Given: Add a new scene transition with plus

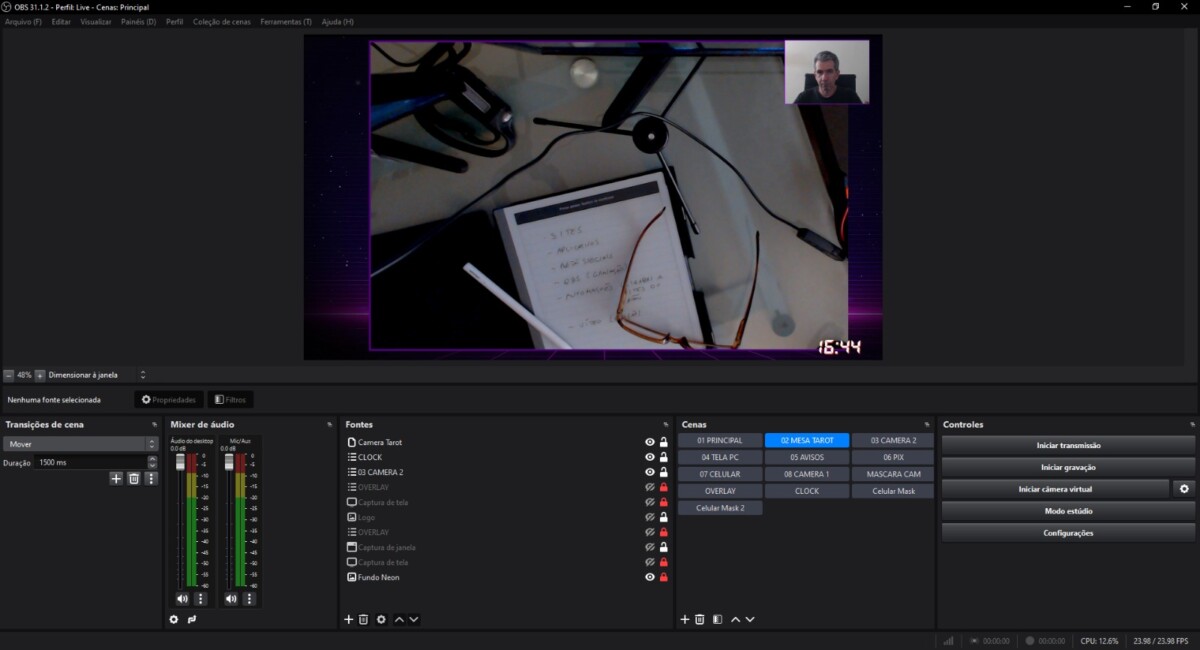Looking at the screenshot, I should point(116,479).
